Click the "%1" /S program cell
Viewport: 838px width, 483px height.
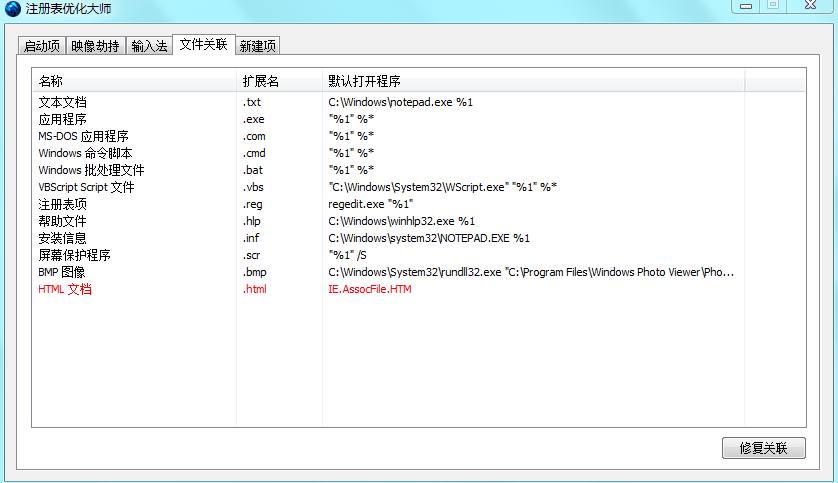(347, 255)
